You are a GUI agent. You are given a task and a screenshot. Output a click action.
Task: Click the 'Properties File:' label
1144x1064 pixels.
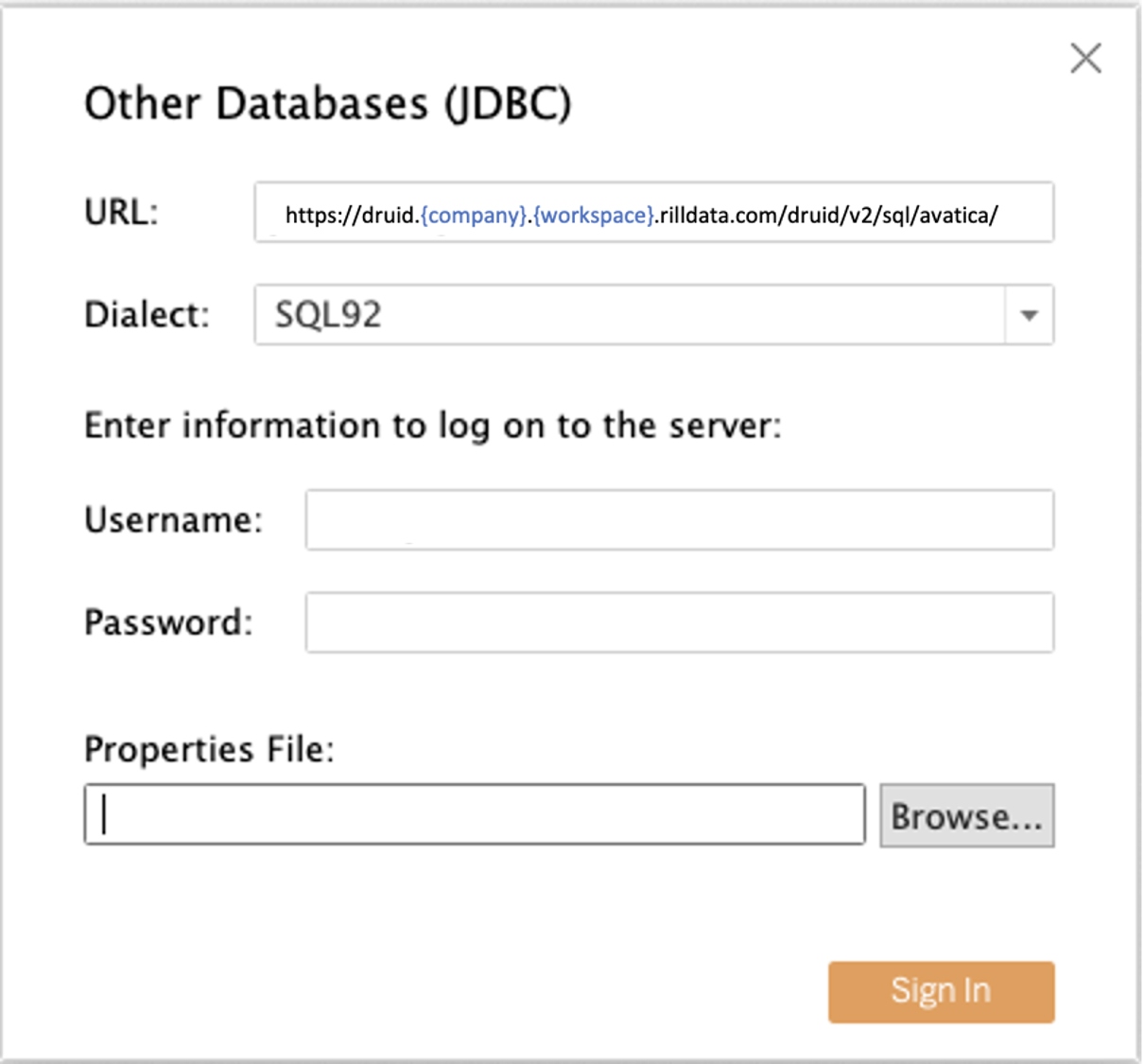coord(210,749)
